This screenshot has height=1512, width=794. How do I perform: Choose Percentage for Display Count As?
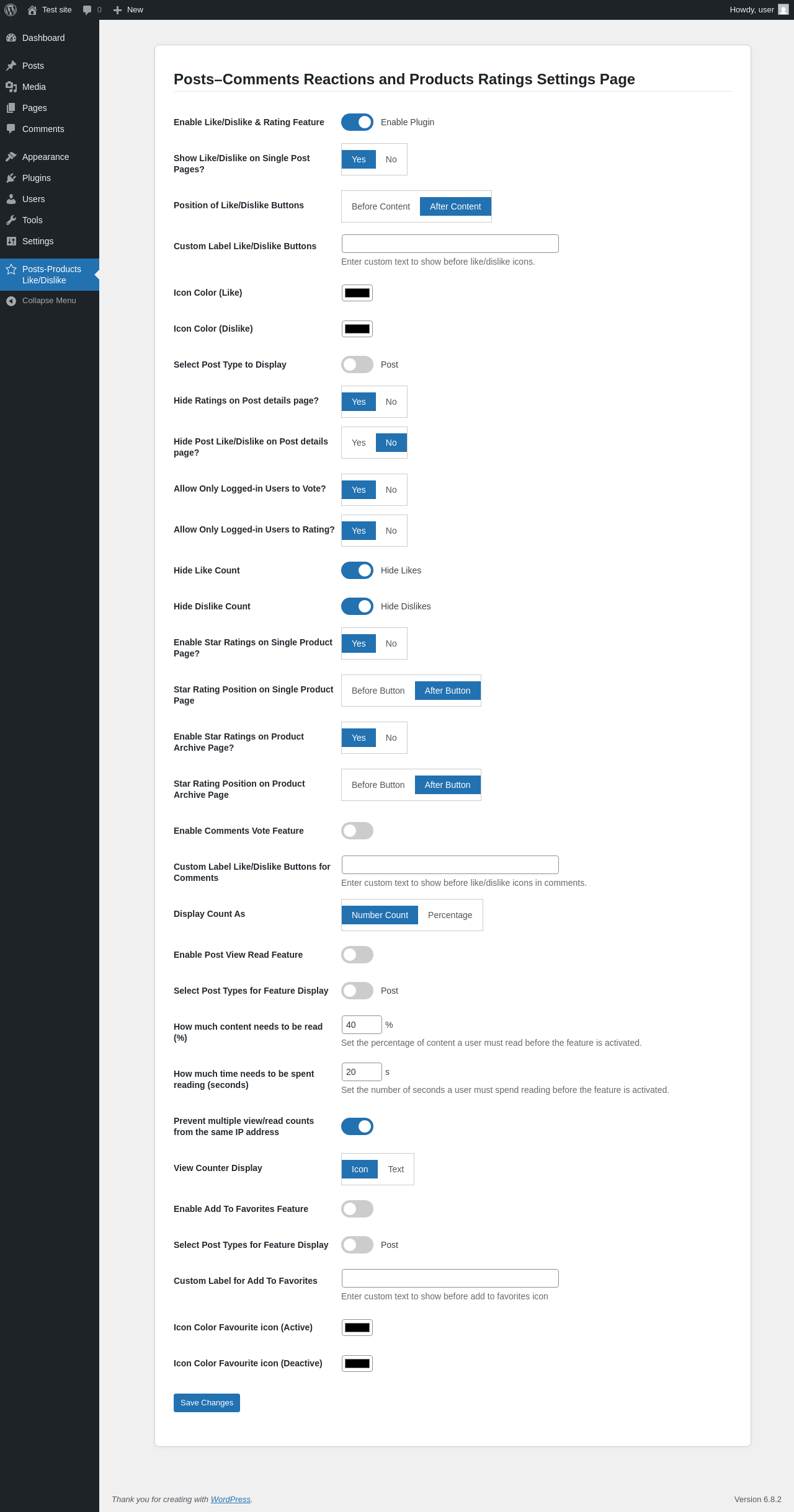tap(450, 915)
